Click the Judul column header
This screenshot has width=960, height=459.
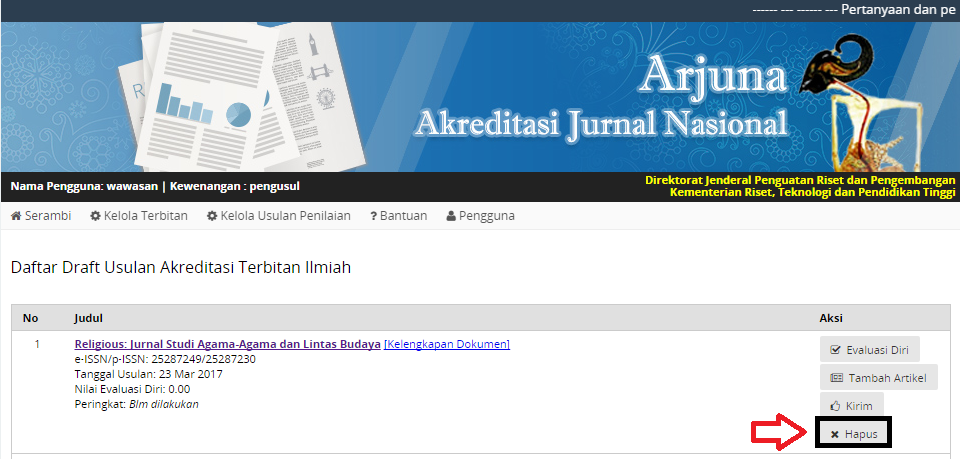[x=88, y=318]
